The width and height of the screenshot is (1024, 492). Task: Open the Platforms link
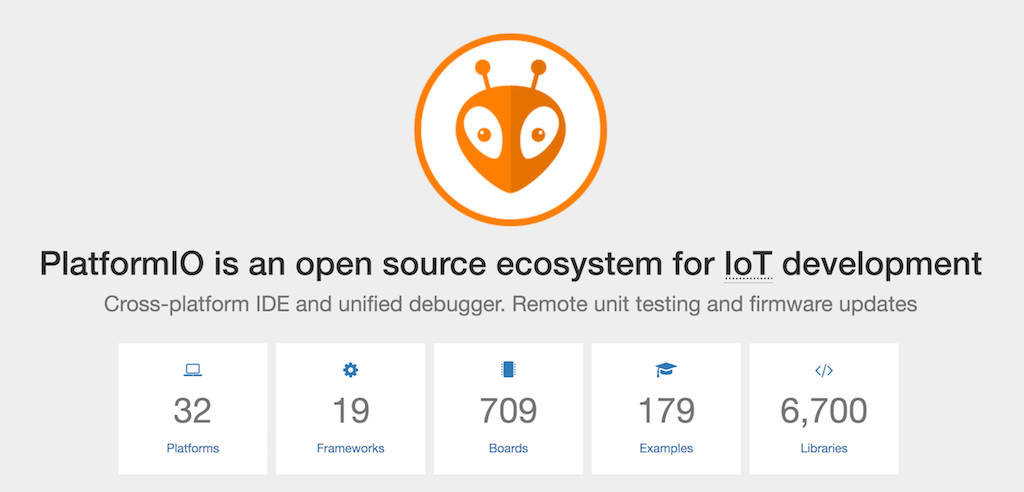click(x=193, y=448)
